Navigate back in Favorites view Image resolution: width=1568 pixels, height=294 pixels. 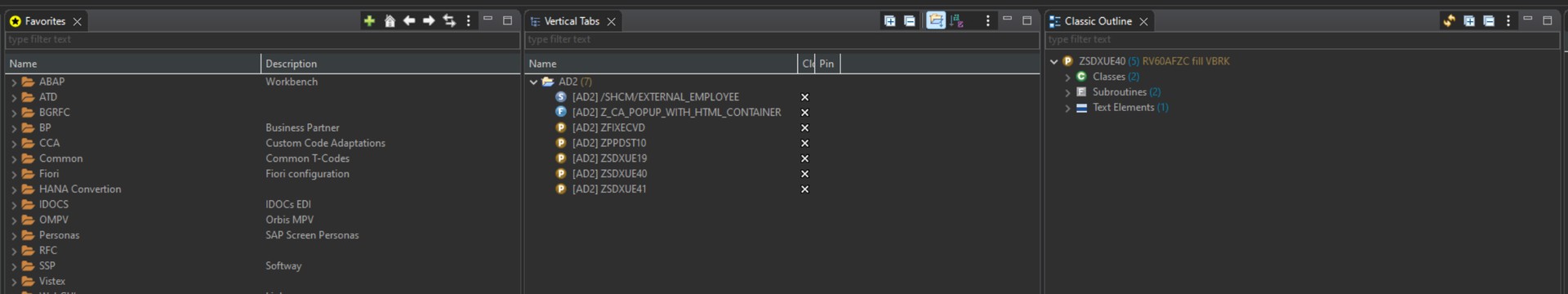tap(409, 21)
